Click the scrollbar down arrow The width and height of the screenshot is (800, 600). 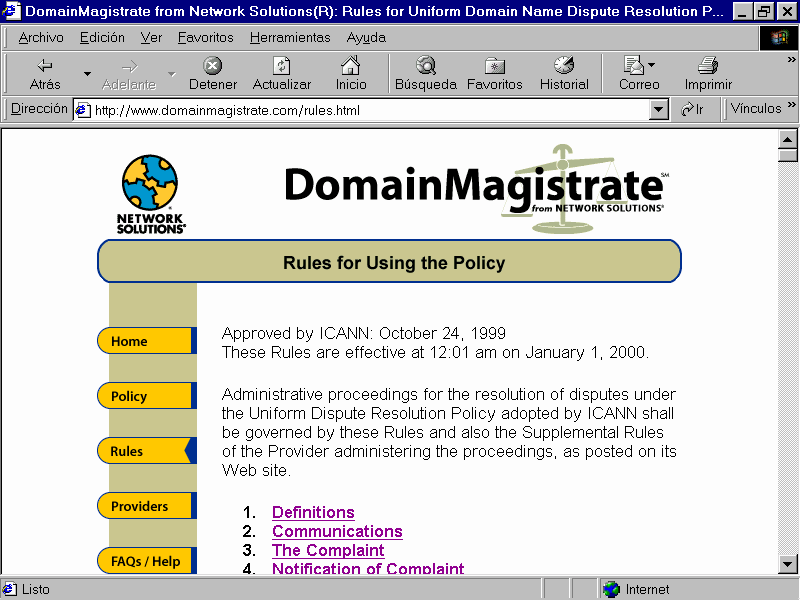787,565
